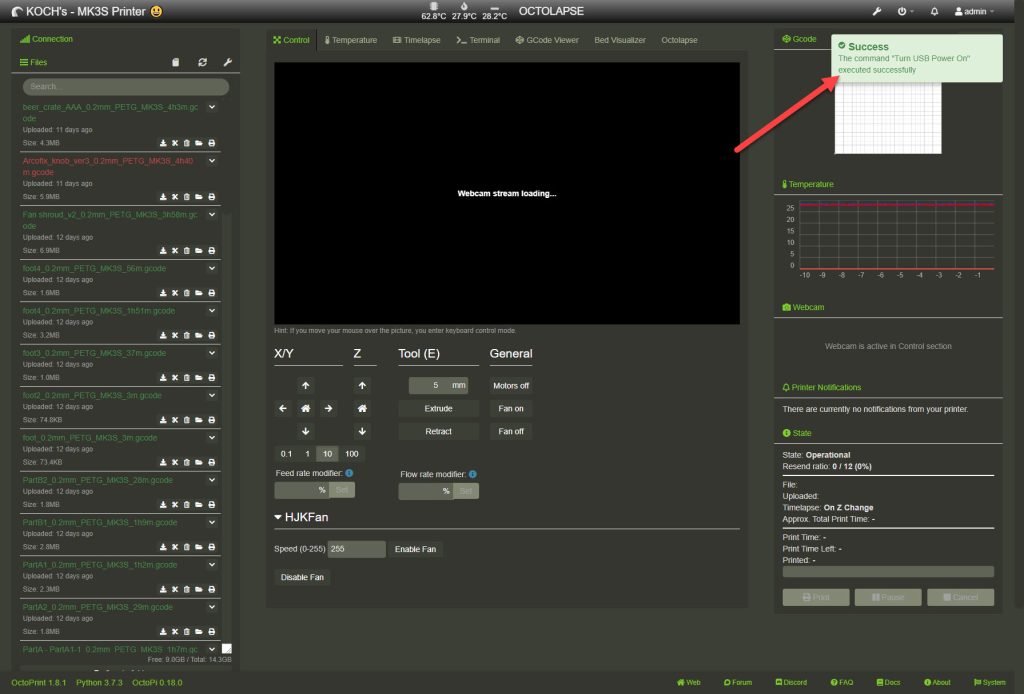Select the 100 jog distance
Viewport: 1024px width, 694px height.
352,454
